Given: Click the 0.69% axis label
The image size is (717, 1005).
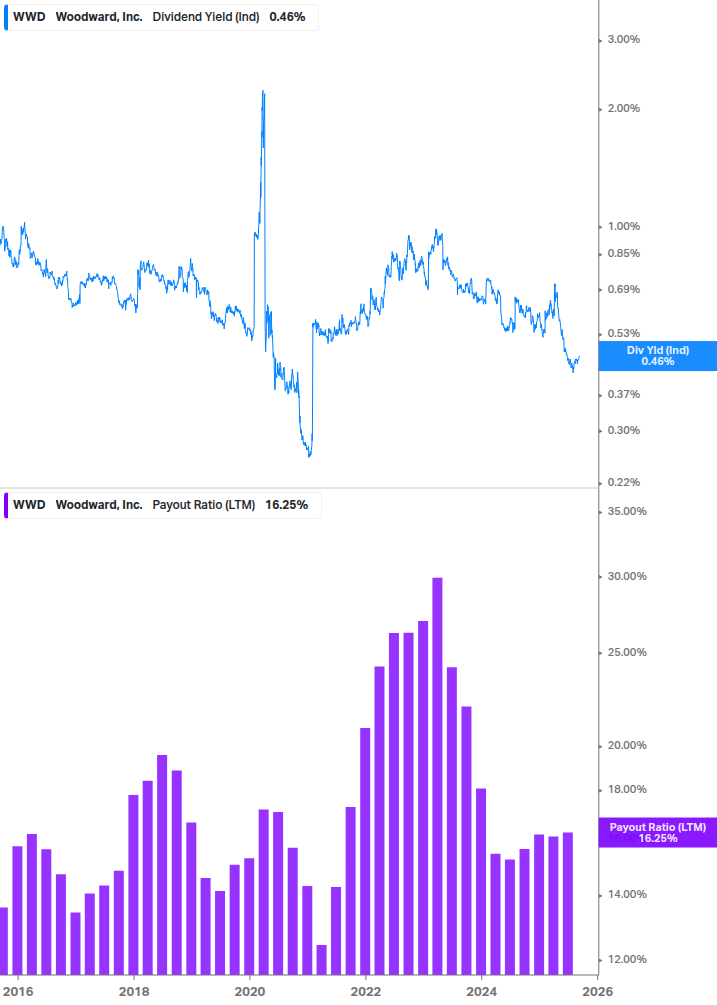Looking at the screenshot, I should [623, 289].
